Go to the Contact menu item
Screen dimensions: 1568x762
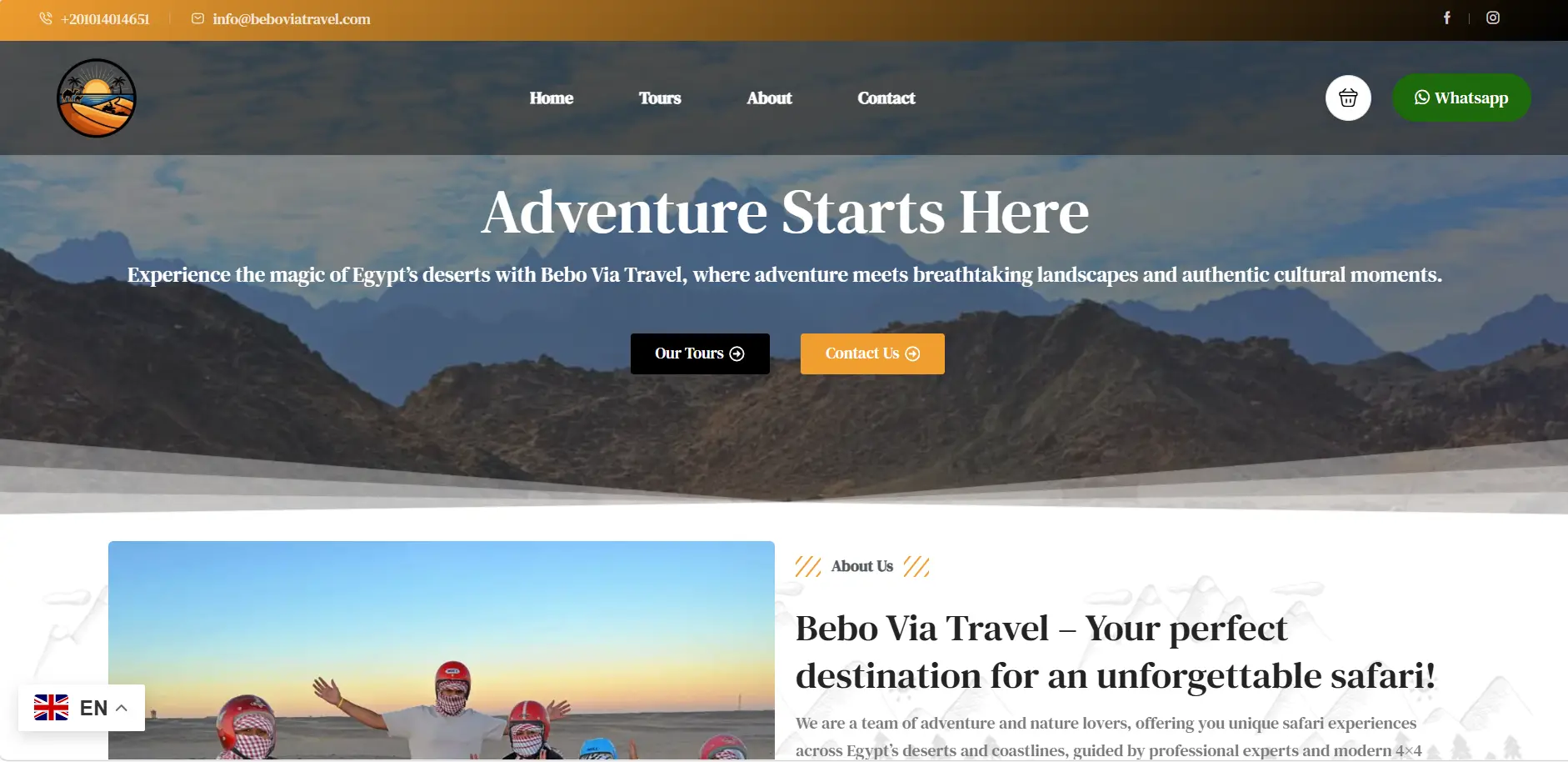click(x=886, y=98)
